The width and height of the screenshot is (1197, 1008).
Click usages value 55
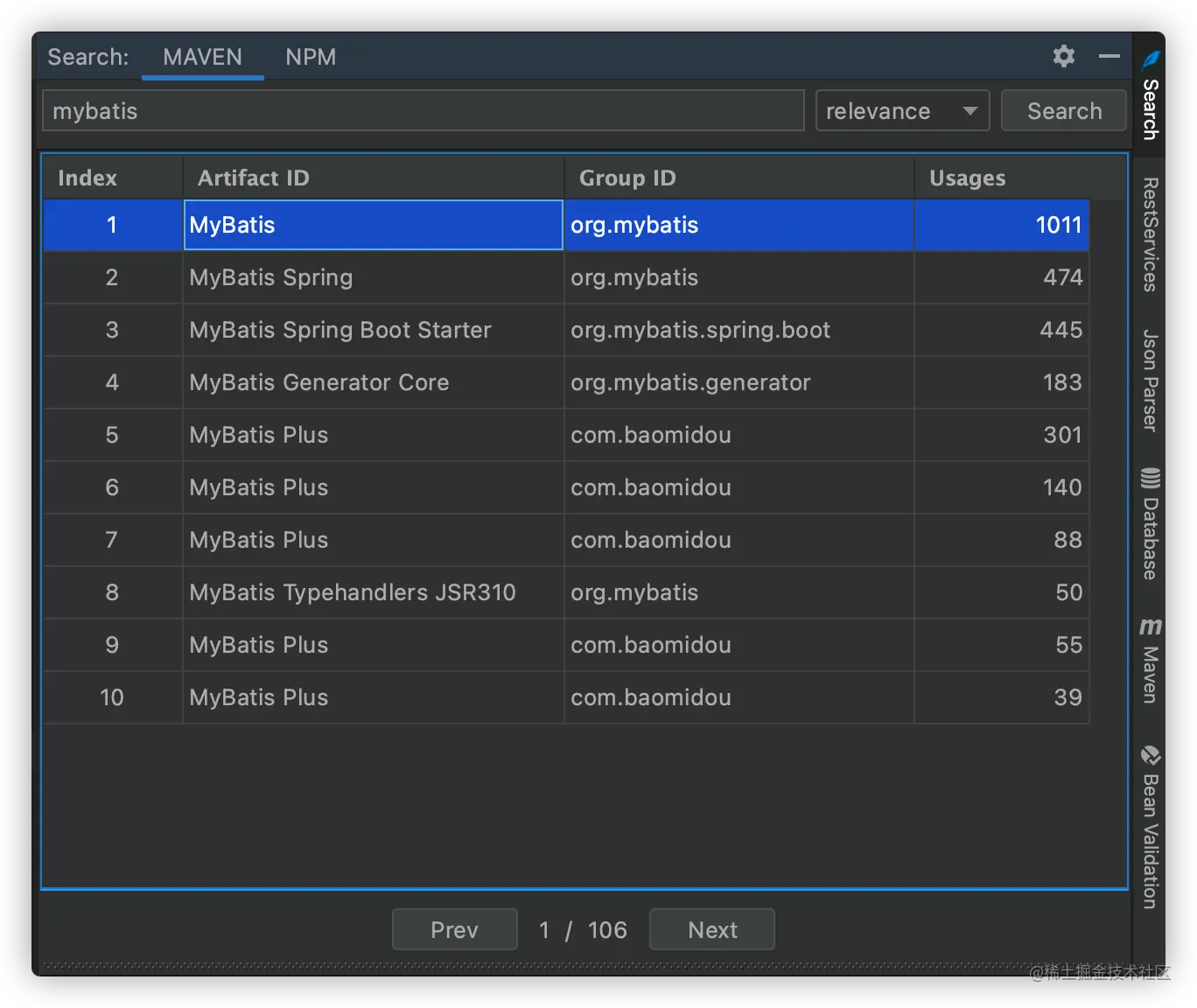[1002, 645]
